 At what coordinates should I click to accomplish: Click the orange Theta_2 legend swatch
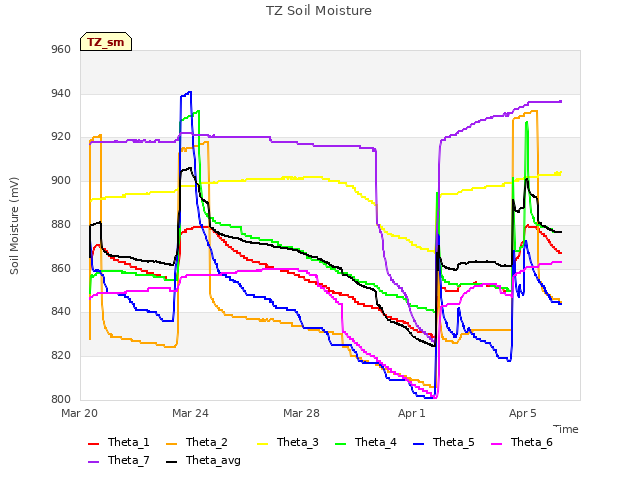(x=171, y=444)
